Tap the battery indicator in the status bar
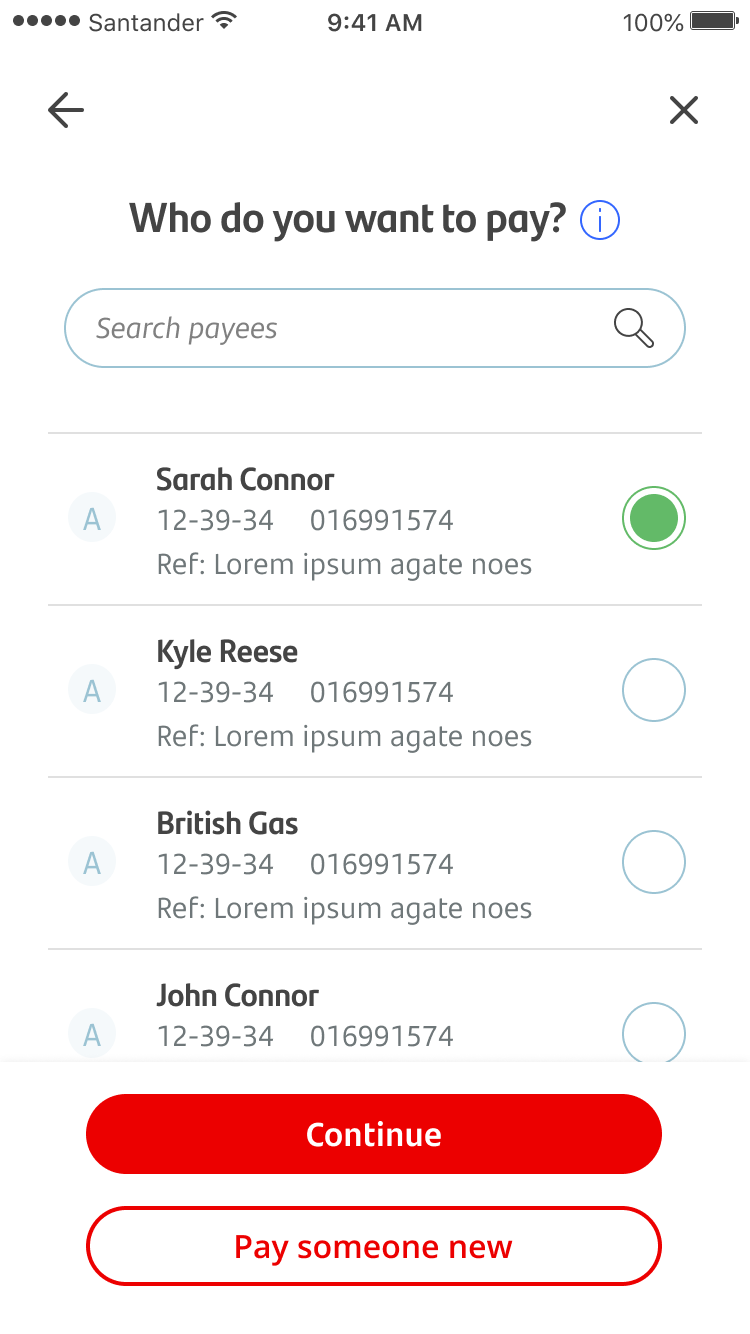750x1334 pixels. click(714, 21)
